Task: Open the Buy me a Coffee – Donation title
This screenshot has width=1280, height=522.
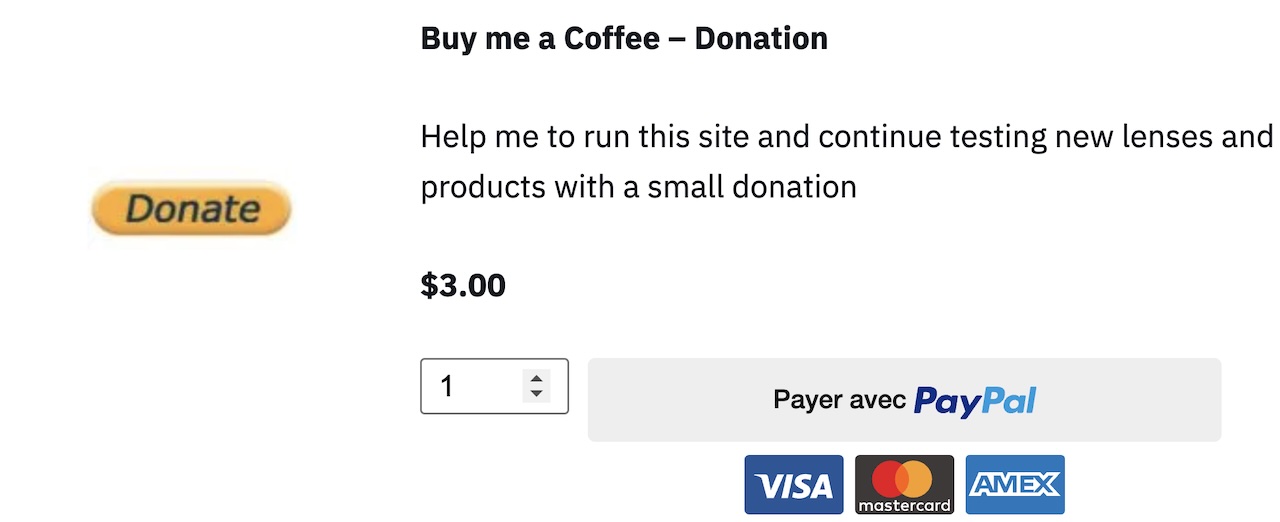Action: (x=624, y=39)
